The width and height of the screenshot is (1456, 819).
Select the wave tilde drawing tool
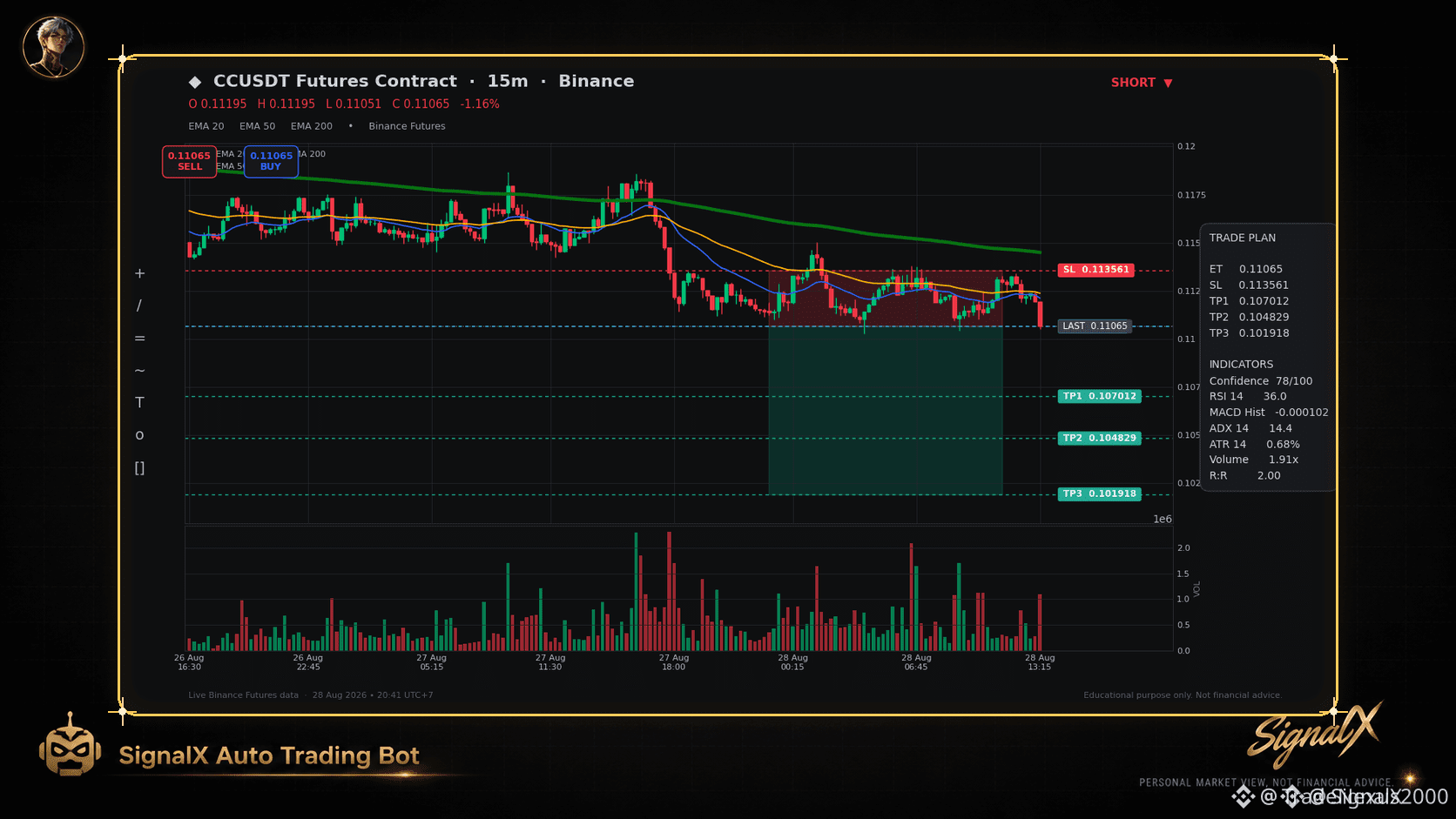click(139, 371)
